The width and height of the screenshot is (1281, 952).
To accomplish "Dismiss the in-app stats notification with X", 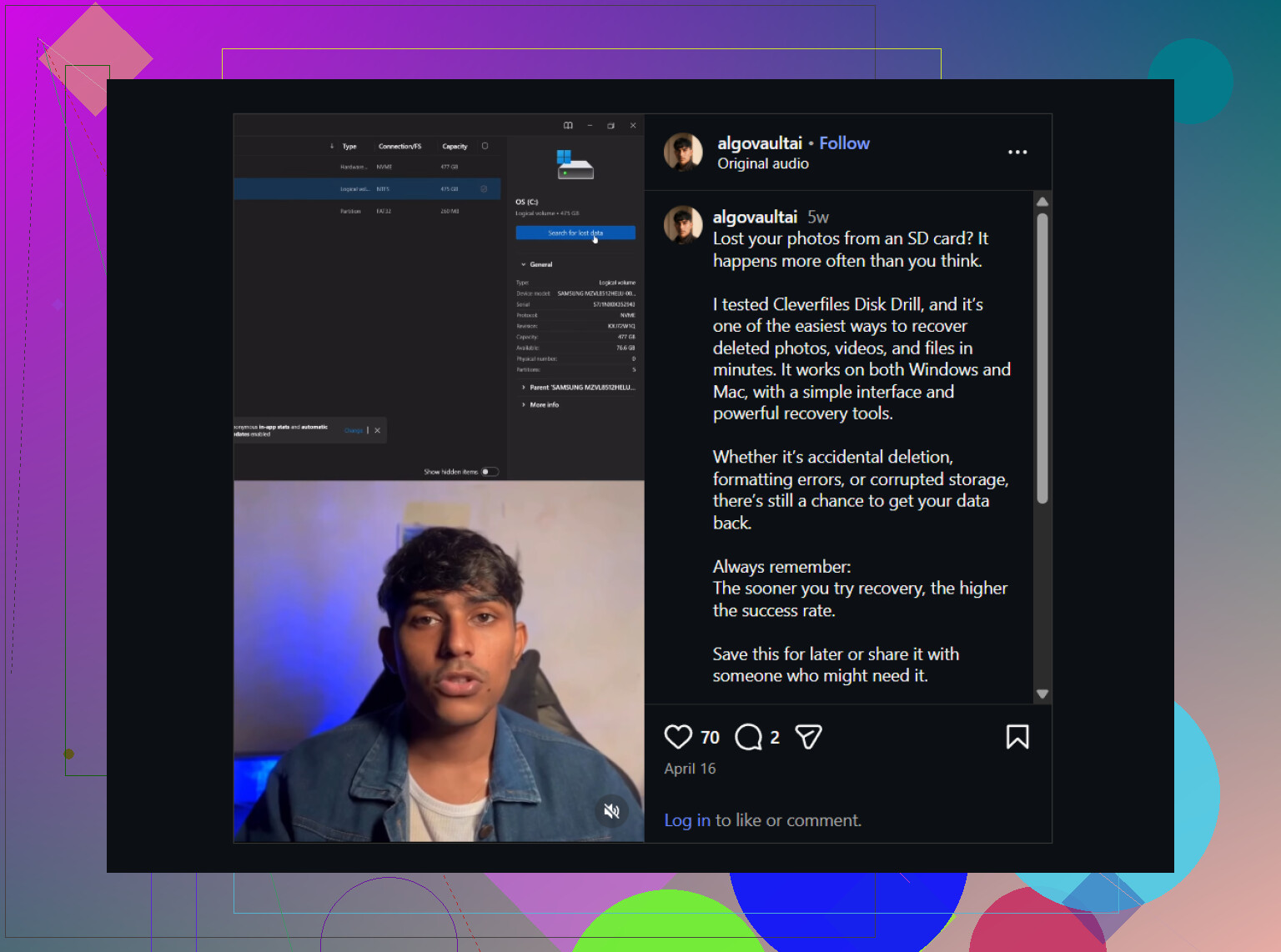I will [x=377, y=430].
